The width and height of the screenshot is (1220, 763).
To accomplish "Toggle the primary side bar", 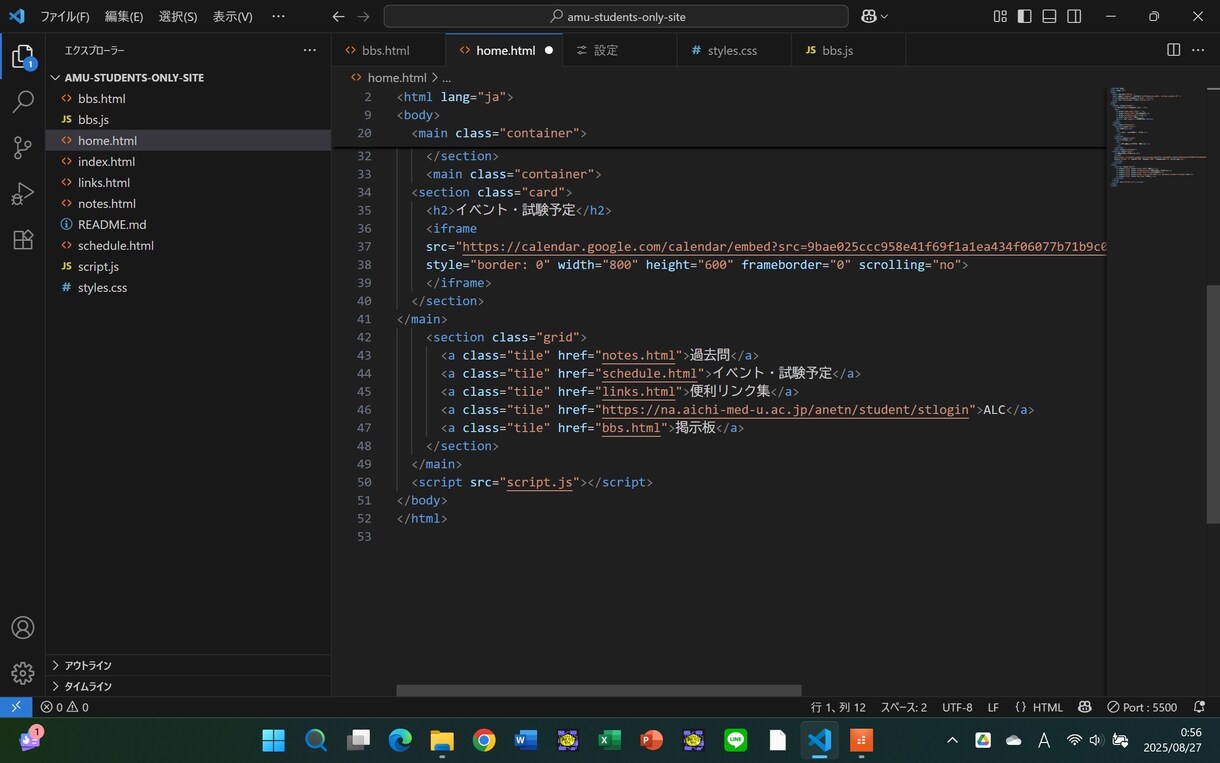I will [1025, 16].
